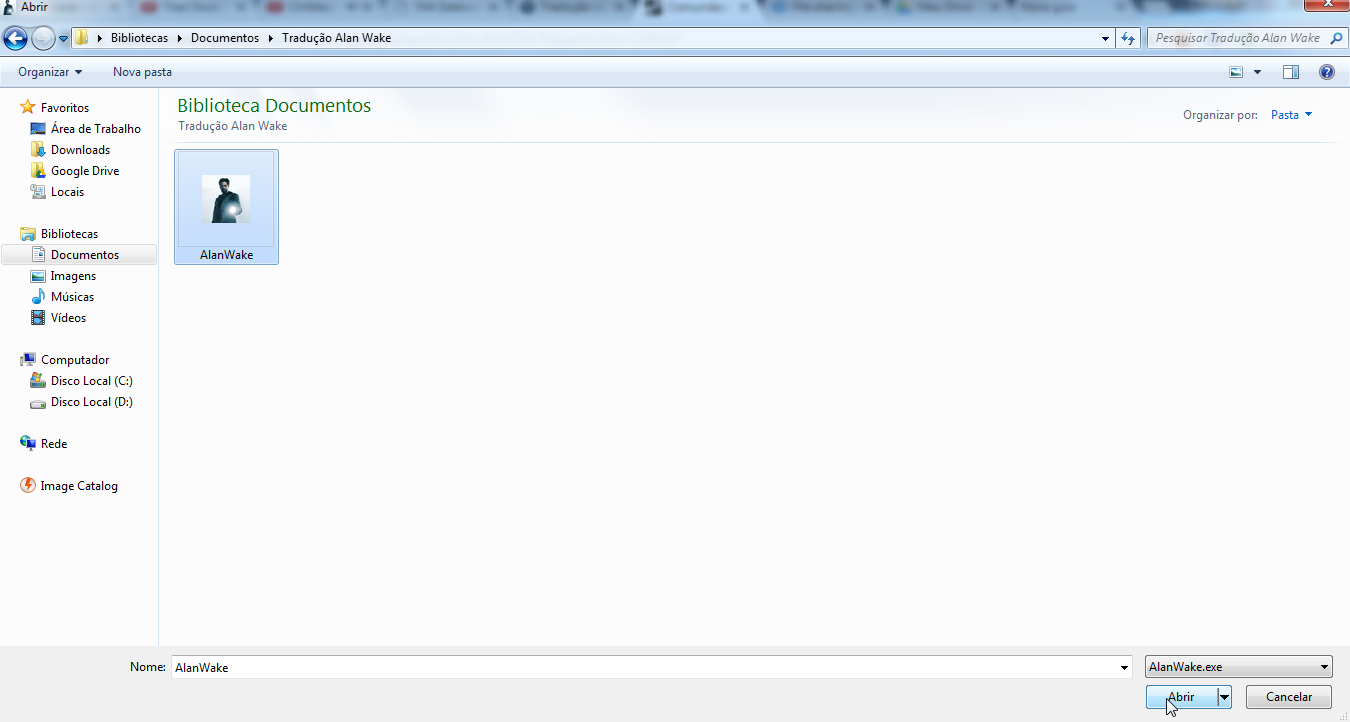Screen dimensions: 1350x722
Task: Open Vídeos library in sidebar
Action: click(x=69, y=317)
